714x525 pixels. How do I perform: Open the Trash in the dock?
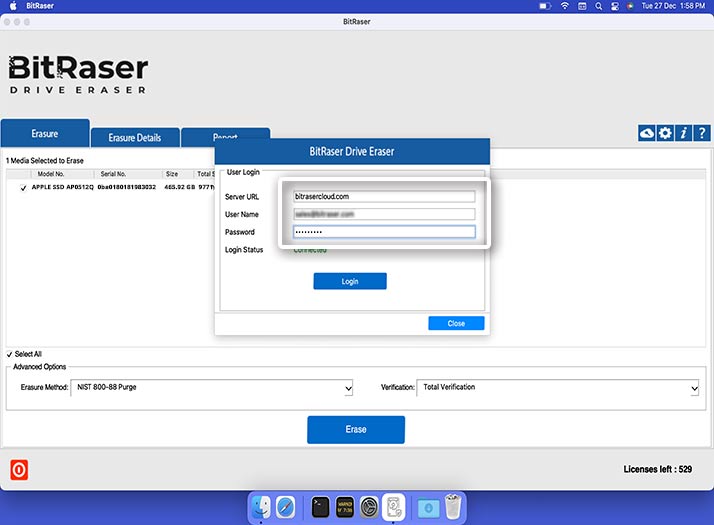tap(453, 507)
